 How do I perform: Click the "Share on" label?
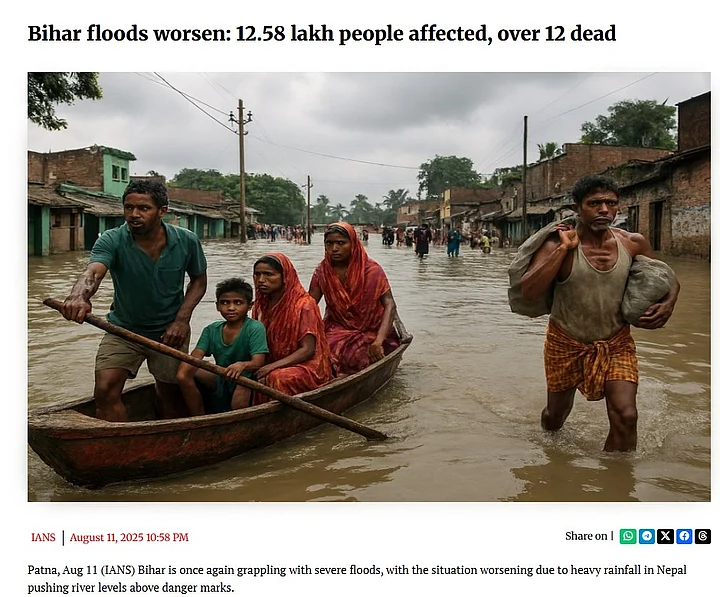point(586,536)
